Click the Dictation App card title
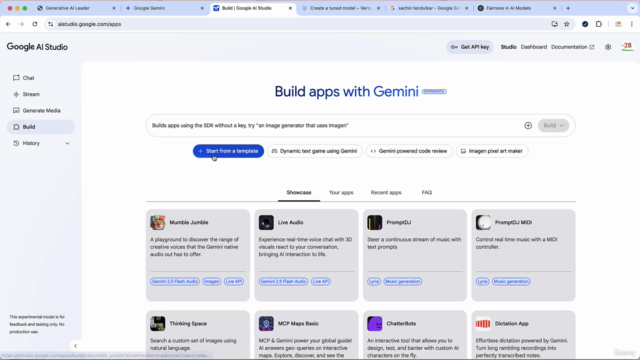Viewport: 640px width, 360px height. tap(511, 323)
